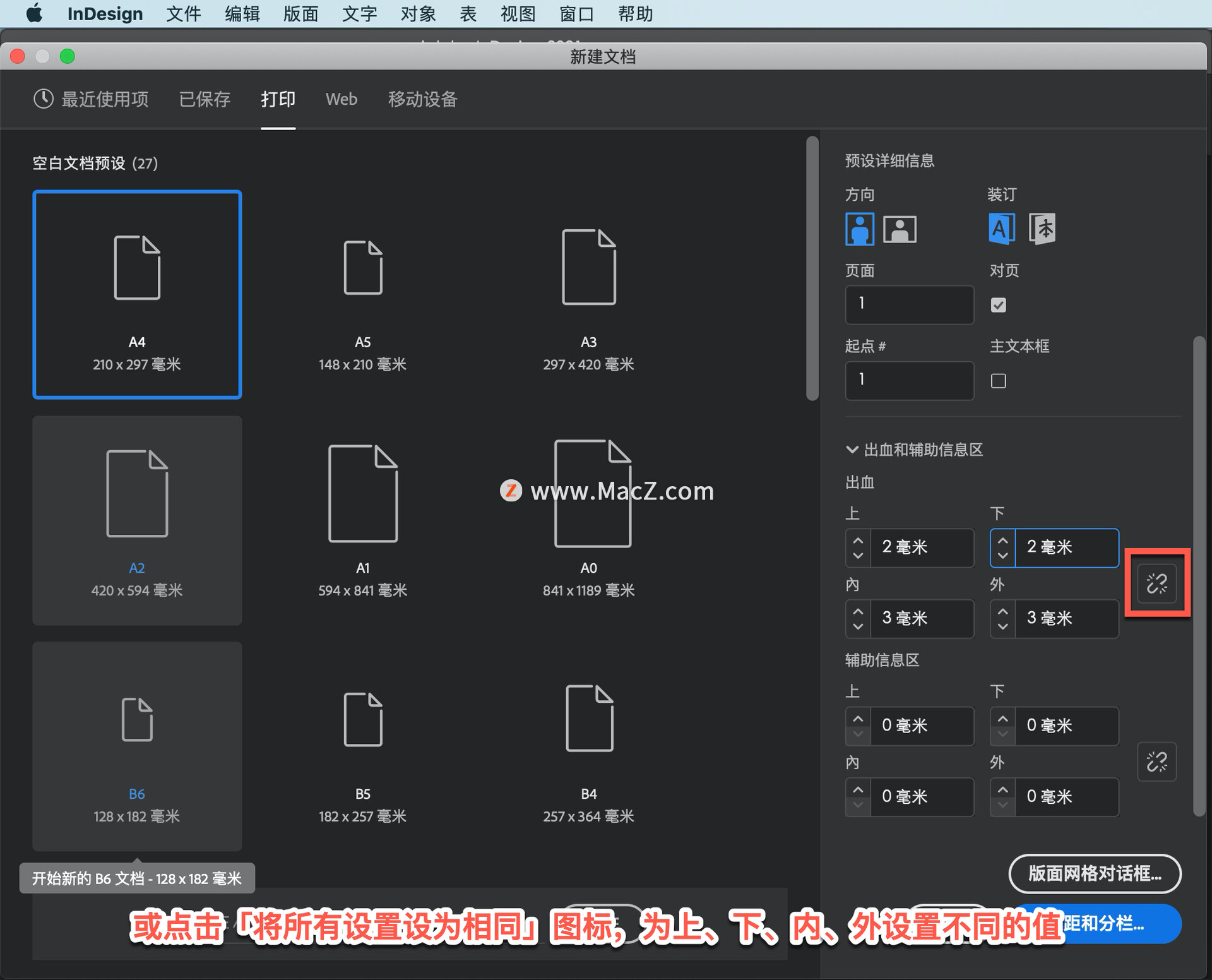This screenshot has height=980, width=1212.
Task: Click the slug link settings chain icon
Action: click(x=1156, y=762)
